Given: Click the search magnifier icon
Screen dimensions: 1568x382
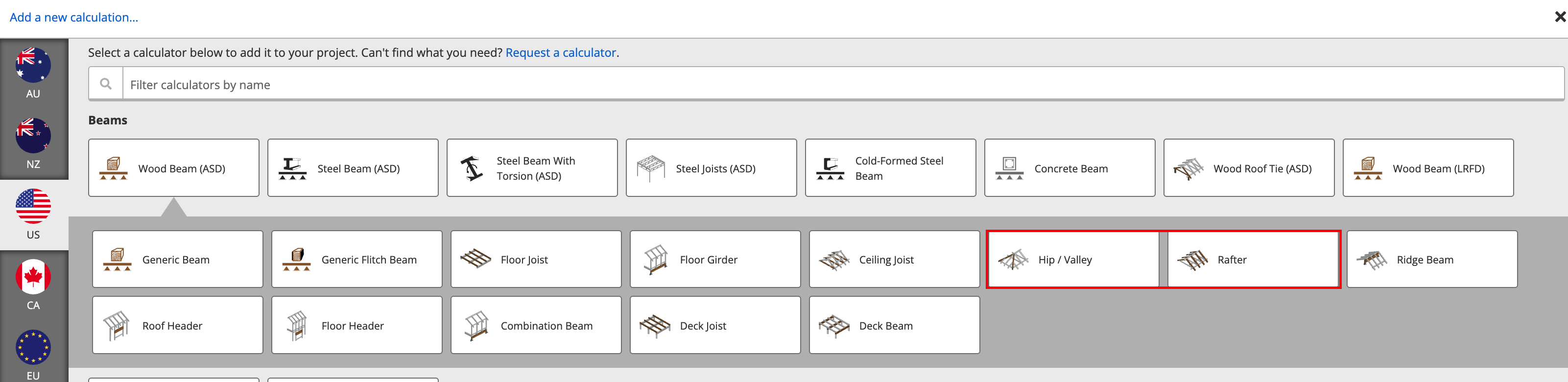Looking at the screenshot, I should 106,84.
